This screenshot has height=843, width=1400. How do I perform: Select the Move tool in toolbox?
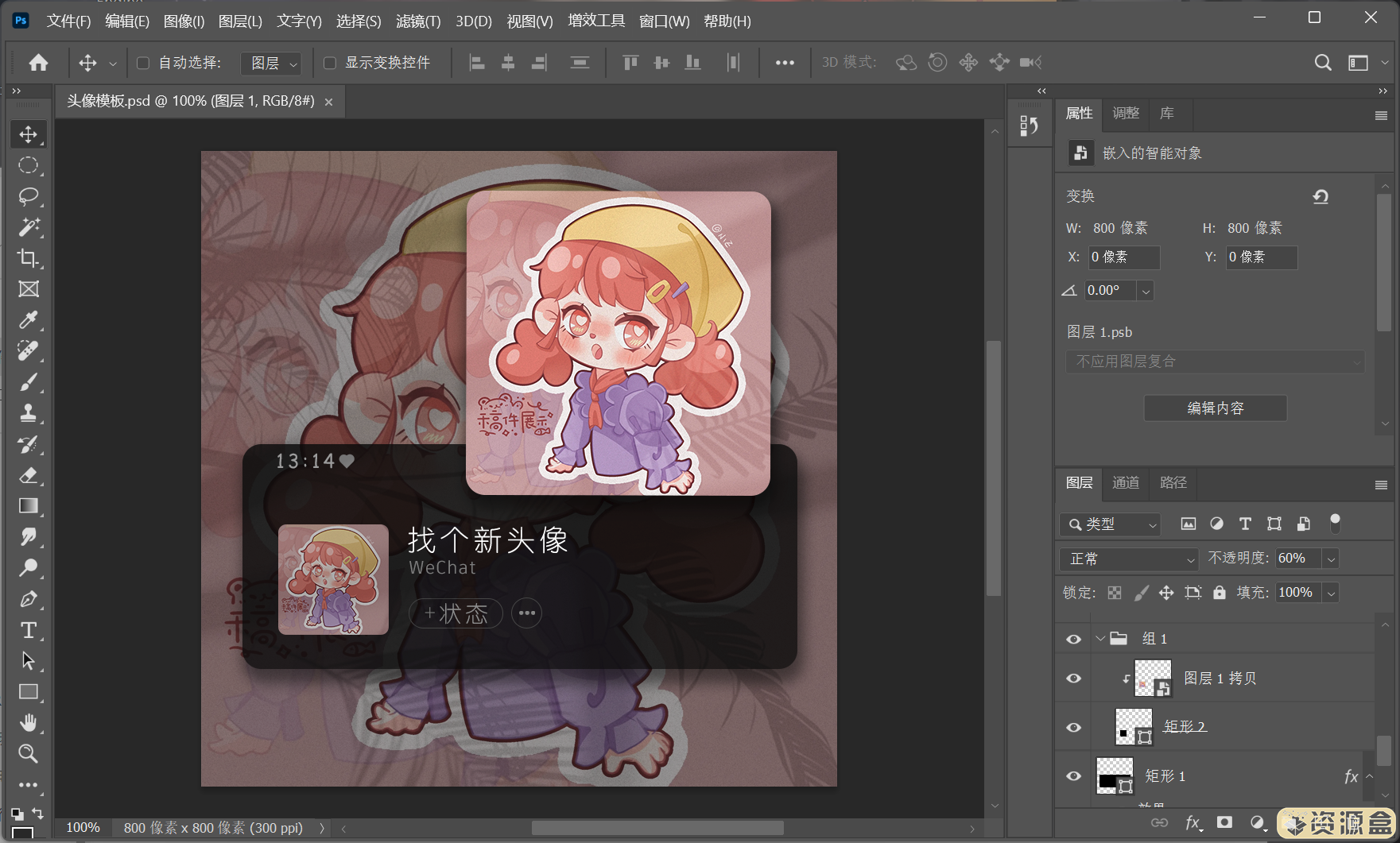29,134
